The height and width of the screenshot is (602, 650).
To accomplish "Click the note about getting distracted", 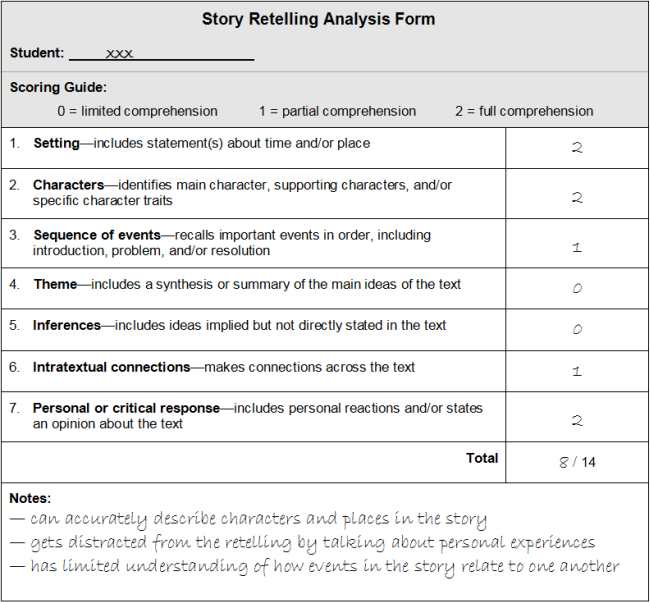I will [302, 543].
